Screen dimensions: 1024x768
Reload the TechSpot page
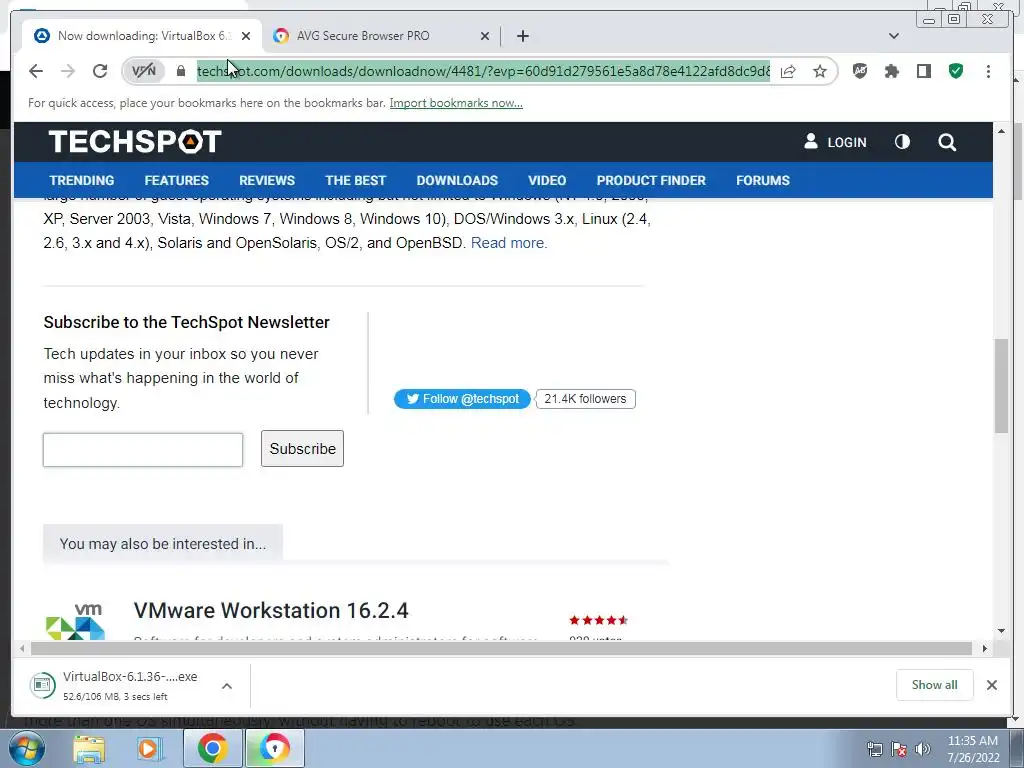100,71
